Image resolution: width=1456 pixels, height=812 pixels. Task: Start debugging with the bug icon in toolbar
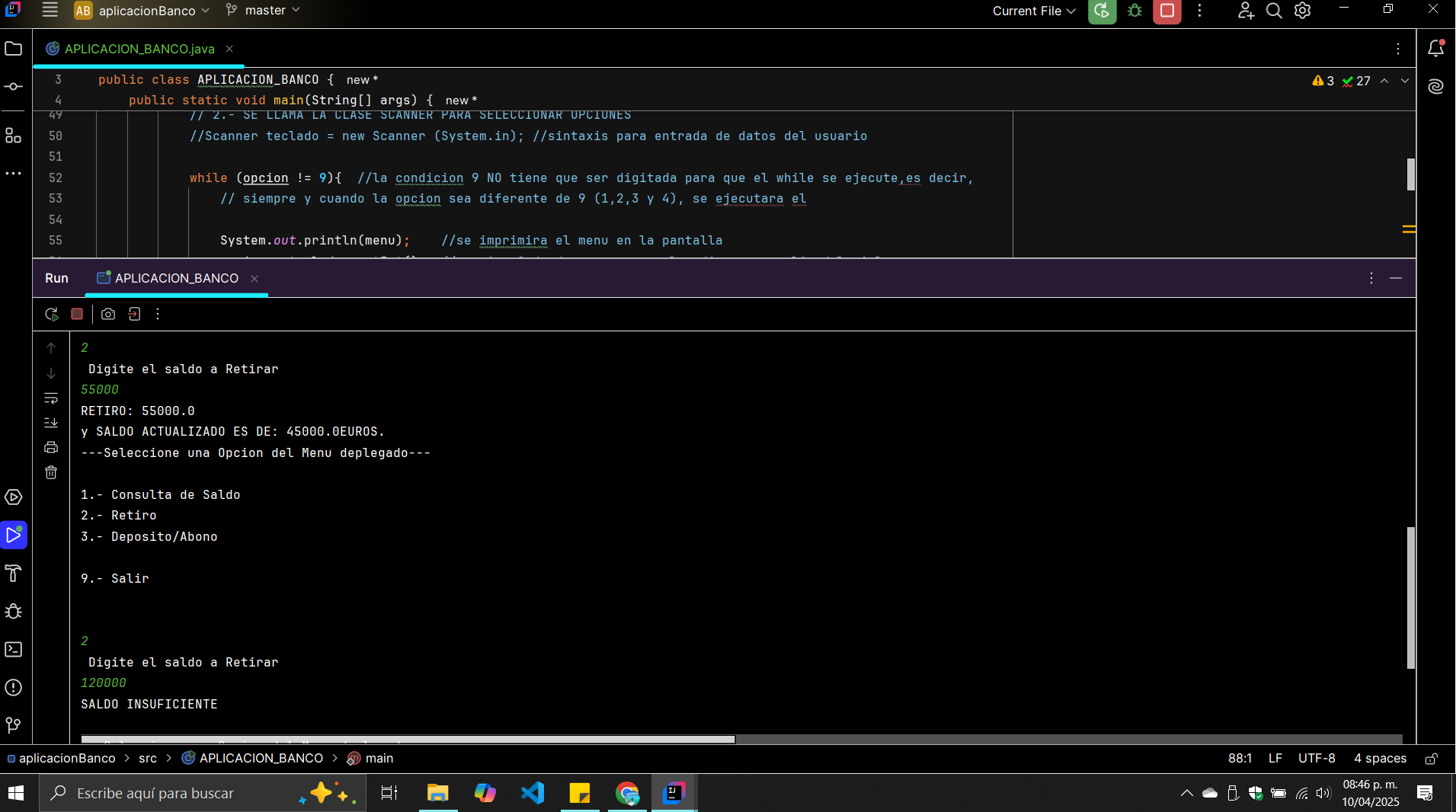point(1135,11)
